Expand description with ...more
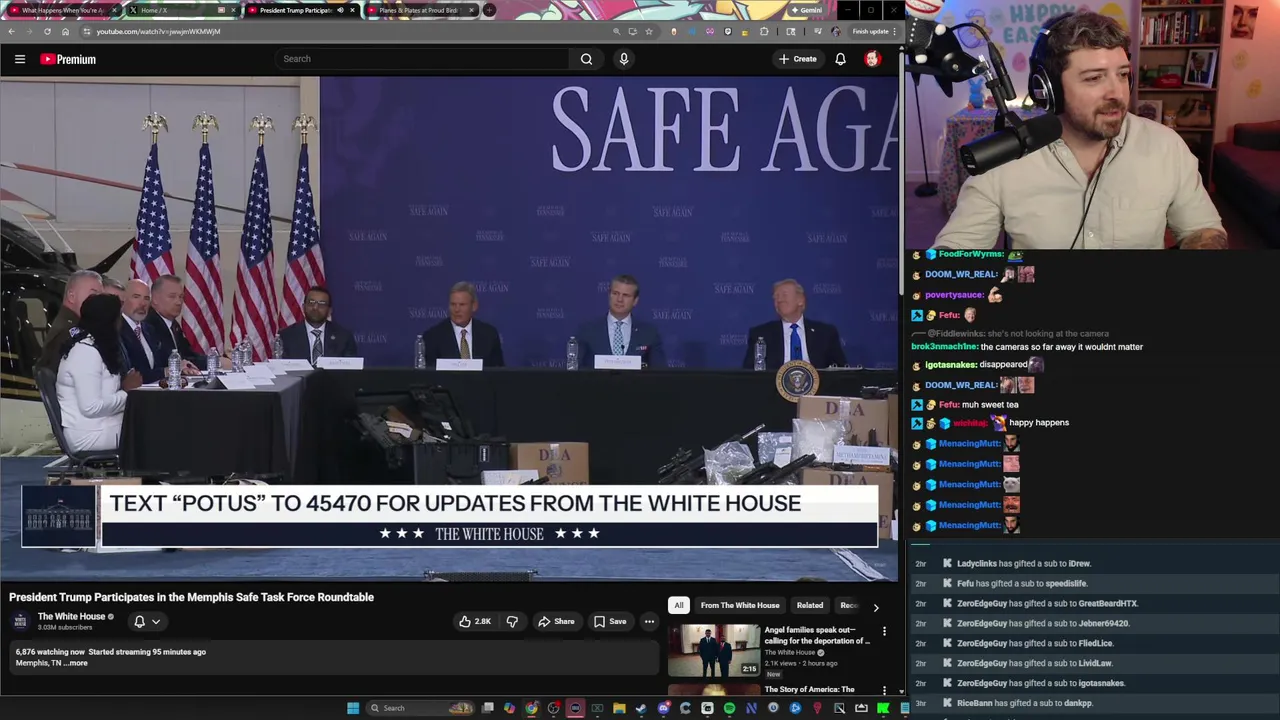The image size is (1280, 720). click(x=77, y=663)
